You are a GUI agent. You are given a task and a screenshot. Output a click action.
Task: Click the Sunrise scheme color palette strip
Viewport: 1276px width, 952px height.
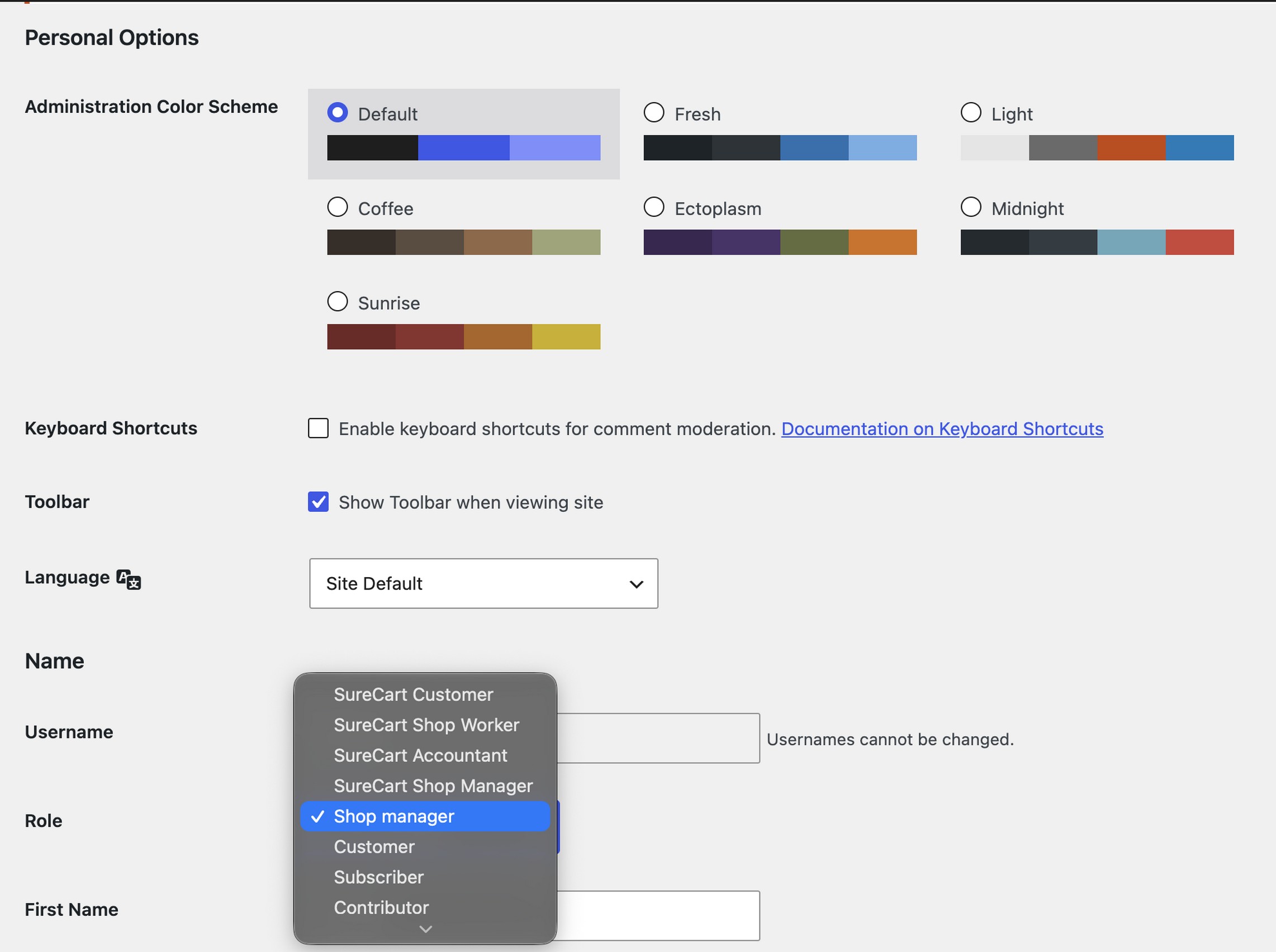463,337
